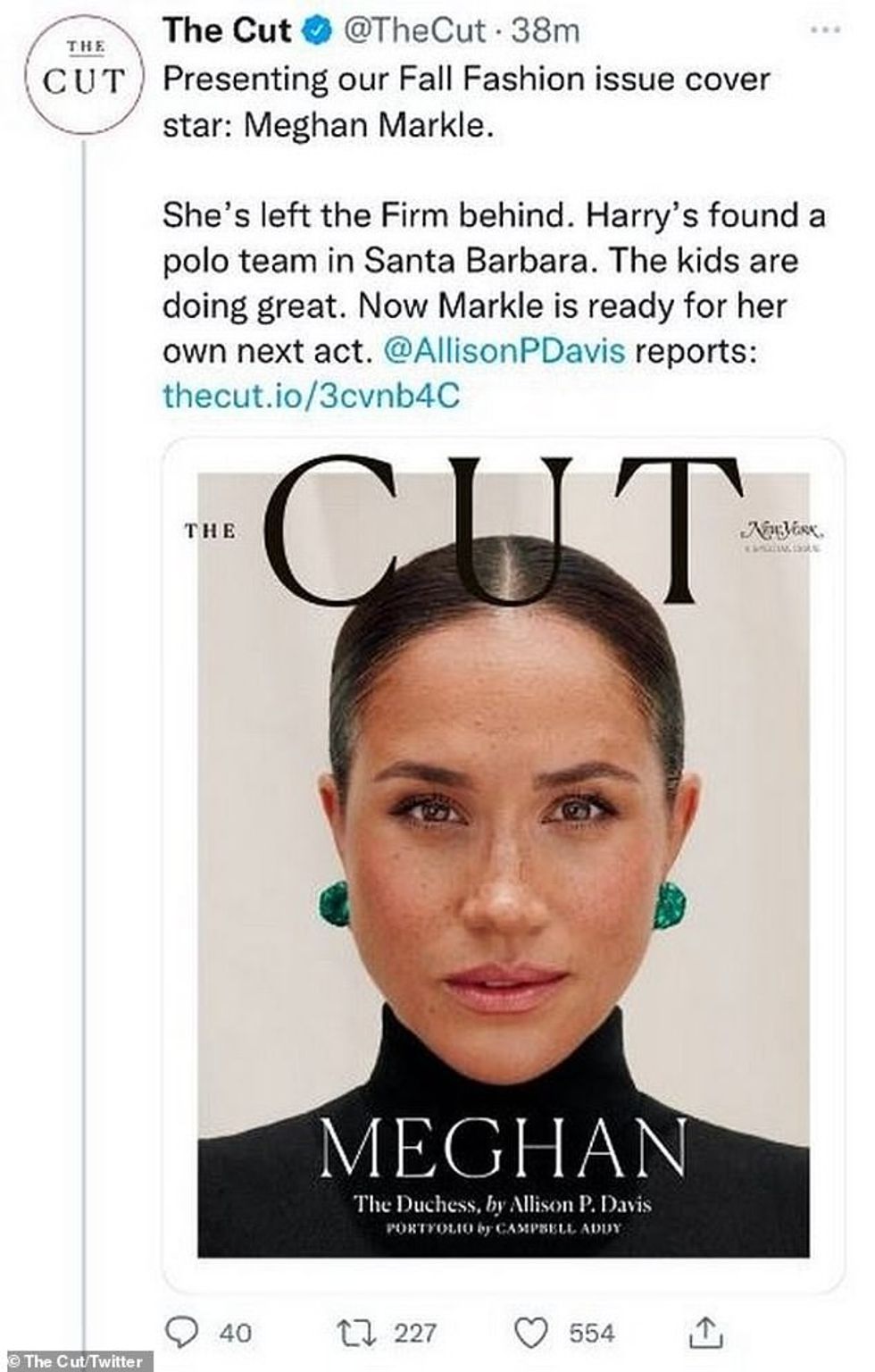Click the 38m timestamp of the tweet
875x1372 pixels.
click(546, 31)
